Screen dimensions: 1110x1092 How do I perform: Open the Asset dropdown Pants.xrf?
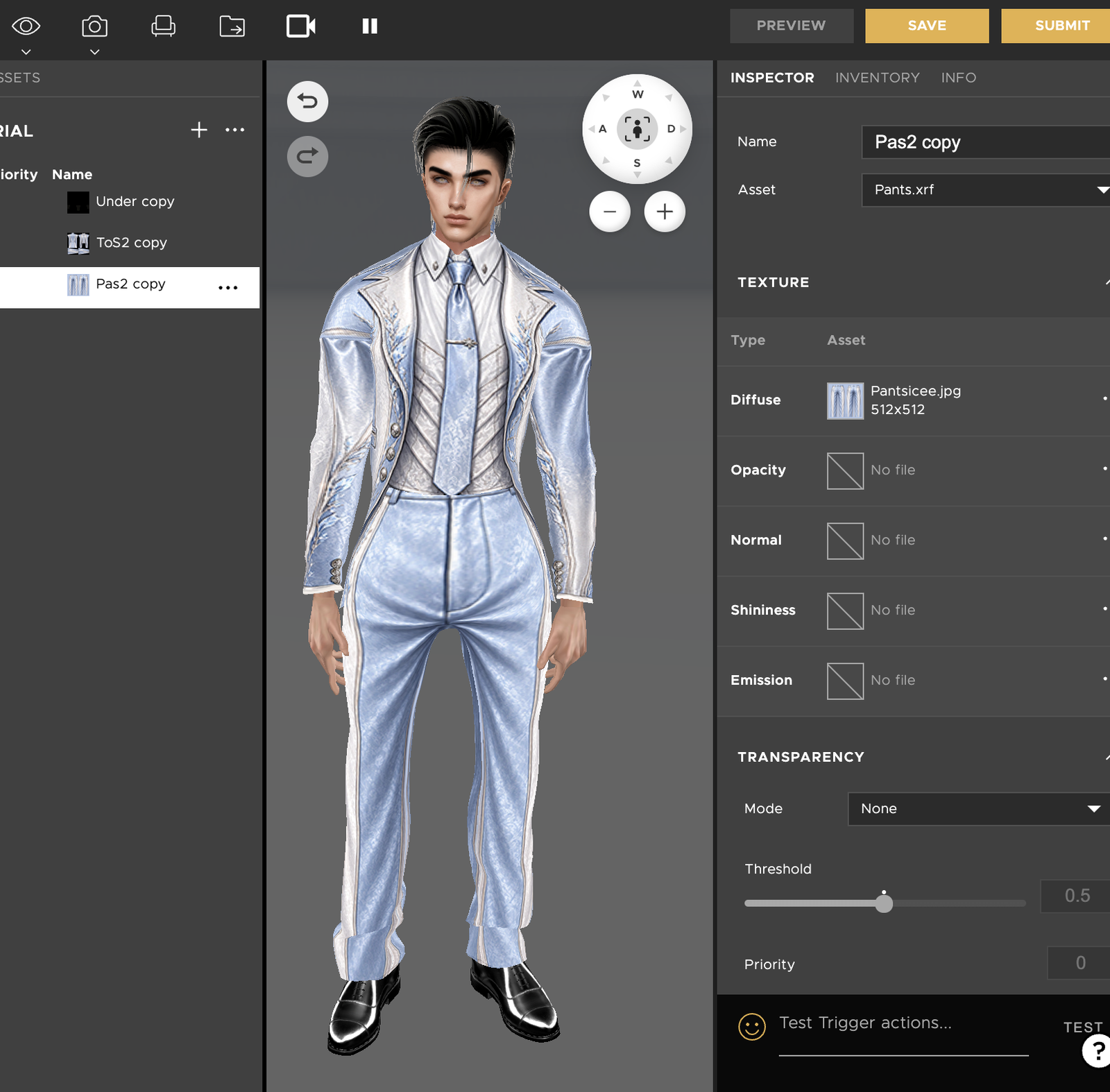(986, 190)
